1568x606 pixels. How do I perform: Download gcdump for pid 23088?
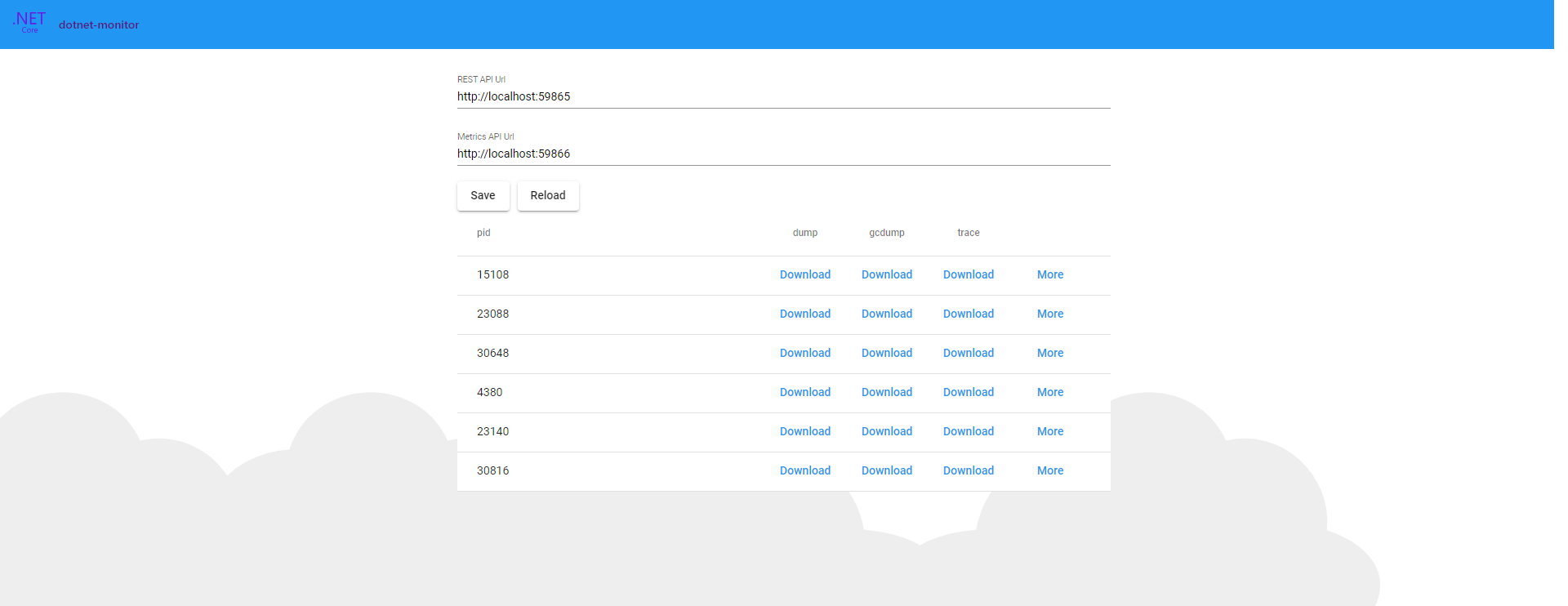tap(887, 314)
